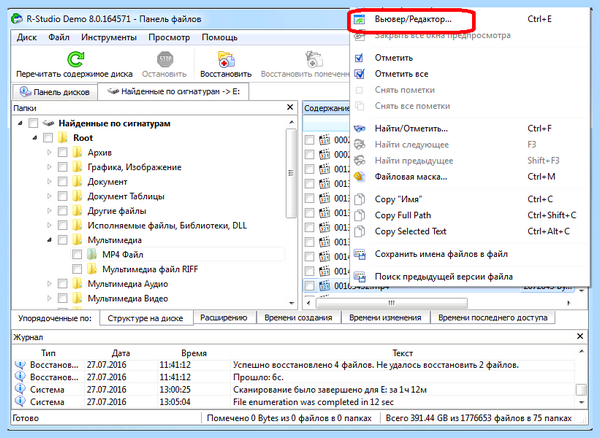This screenshot has width=600, height=438.
Task: Expand Исполняемые файлы, Библиотеки, DLL node
Action: 49,225
